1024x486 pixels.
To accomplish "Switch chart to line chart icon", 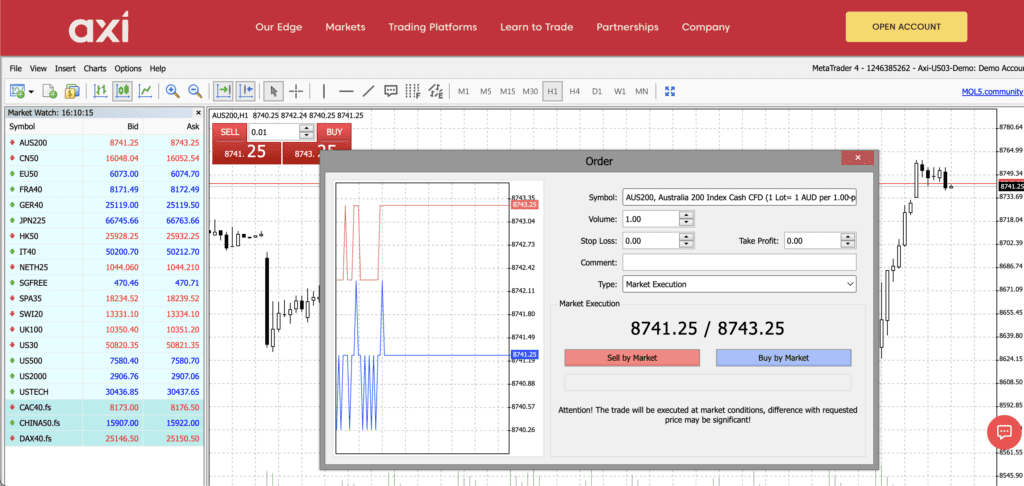I will pyautogui.click(x=146, y=91).
